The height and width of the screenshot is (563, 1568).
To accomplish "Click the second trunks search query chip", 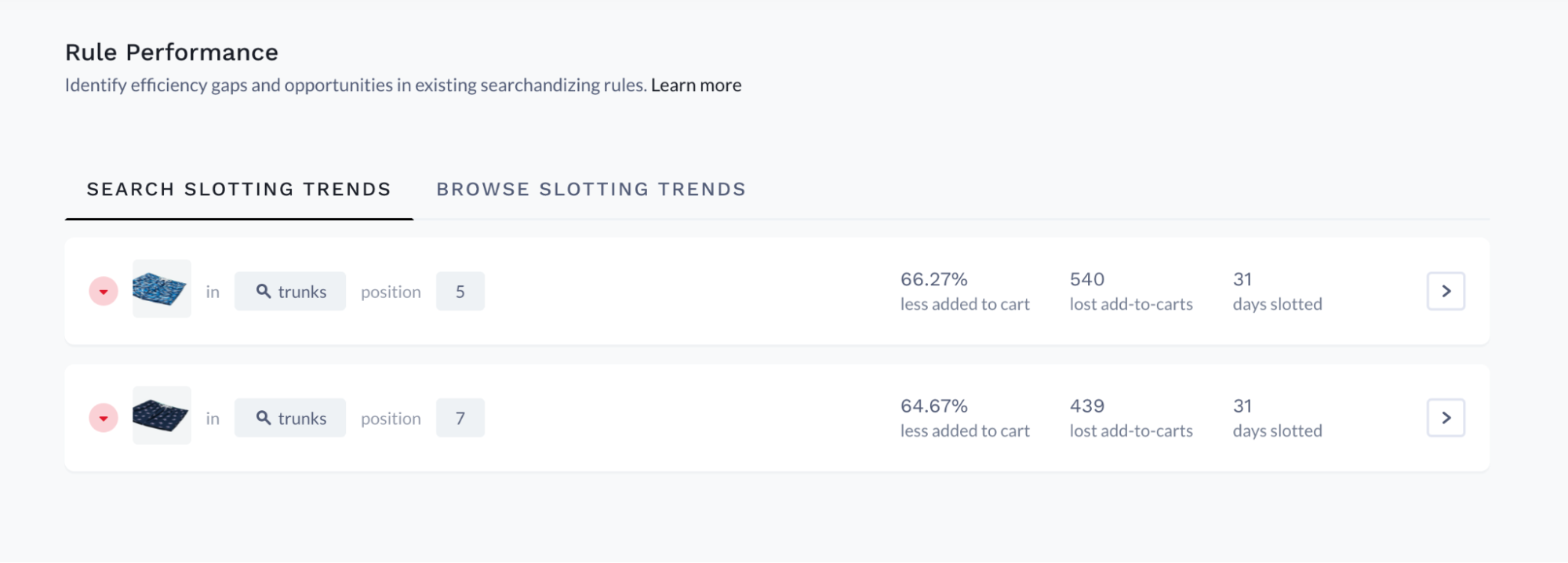I will coord(289,418).
